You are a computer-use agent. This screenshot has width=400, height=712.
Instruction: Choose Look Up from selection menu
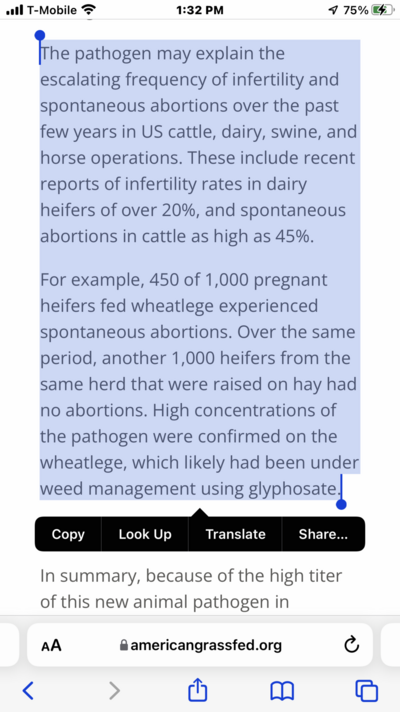click(x=145, y=534)
